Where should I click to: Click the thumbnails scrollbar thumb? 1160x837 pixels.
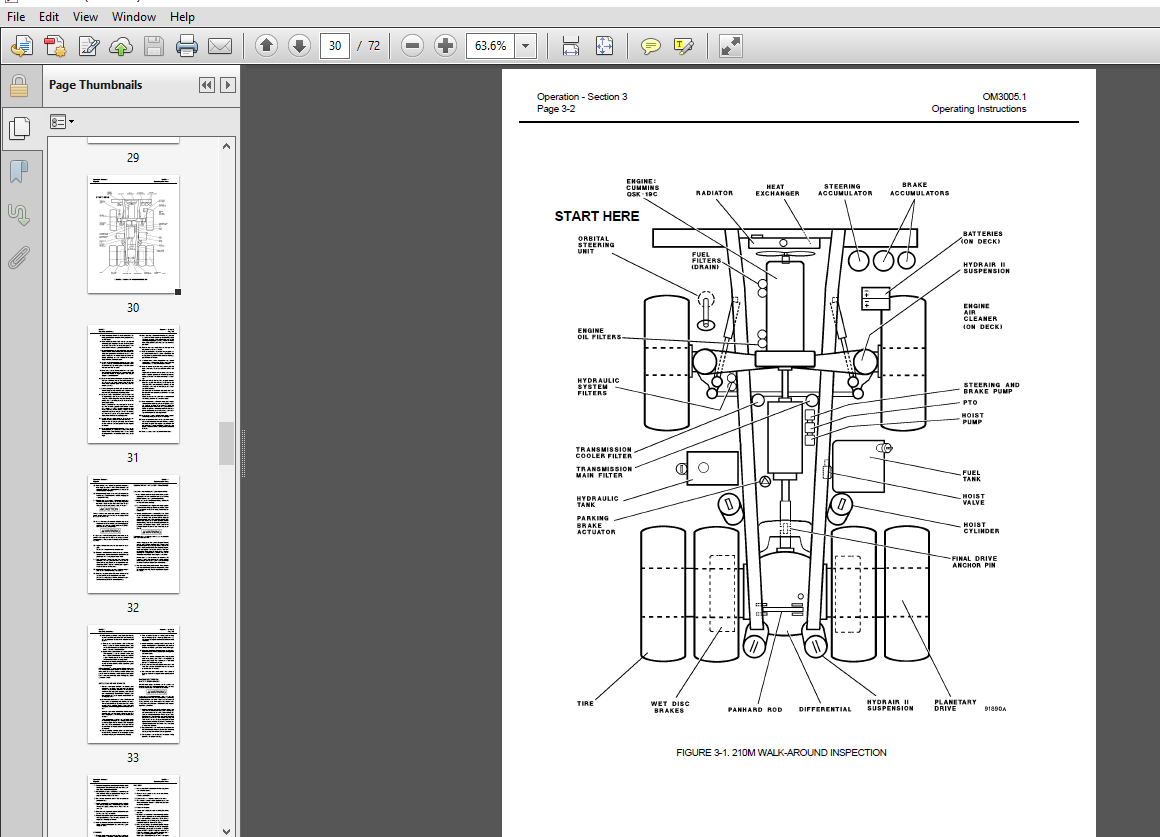click(x=226, y=443)
